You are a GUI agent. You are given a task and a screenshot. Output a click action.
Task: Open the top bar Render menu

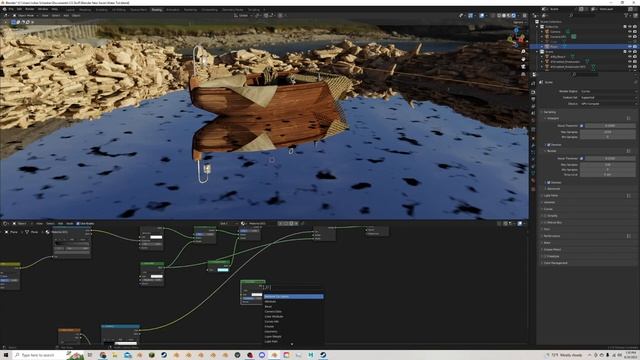[x=30, y=9]
